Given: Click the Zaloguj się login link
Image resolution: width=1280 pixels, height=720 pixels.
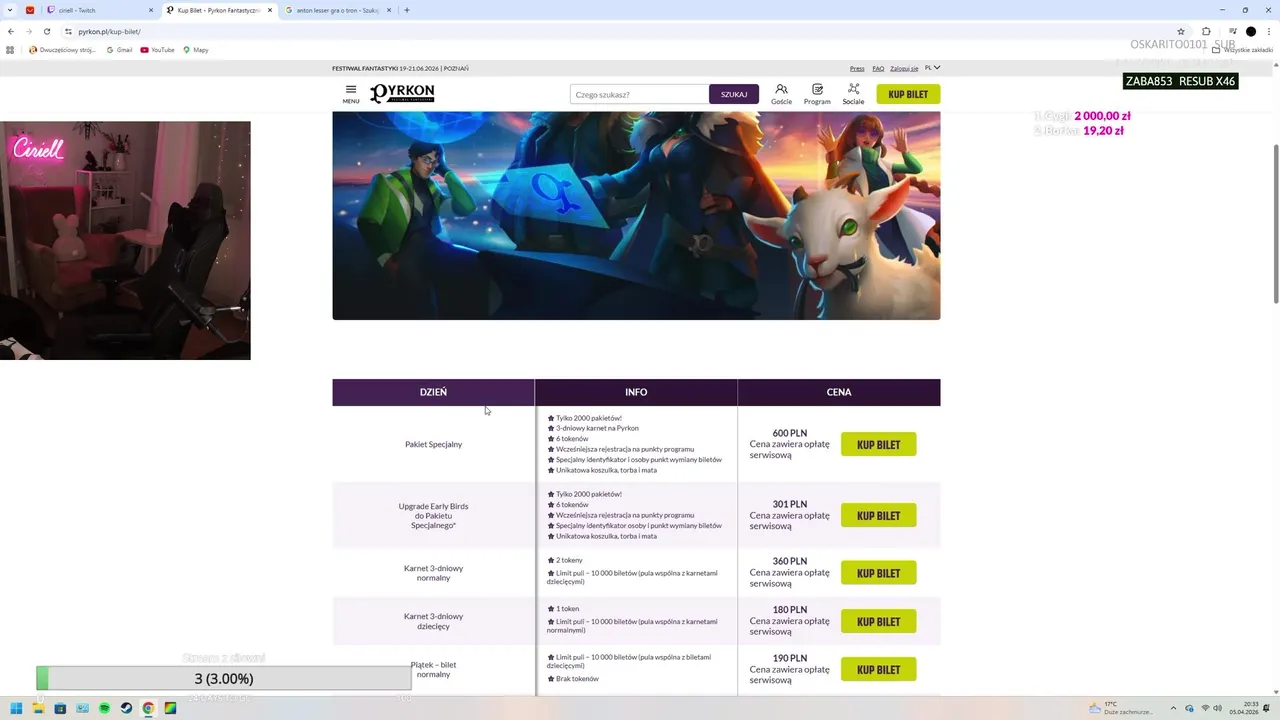Looking at the screenshot, I should click(904, 68).
